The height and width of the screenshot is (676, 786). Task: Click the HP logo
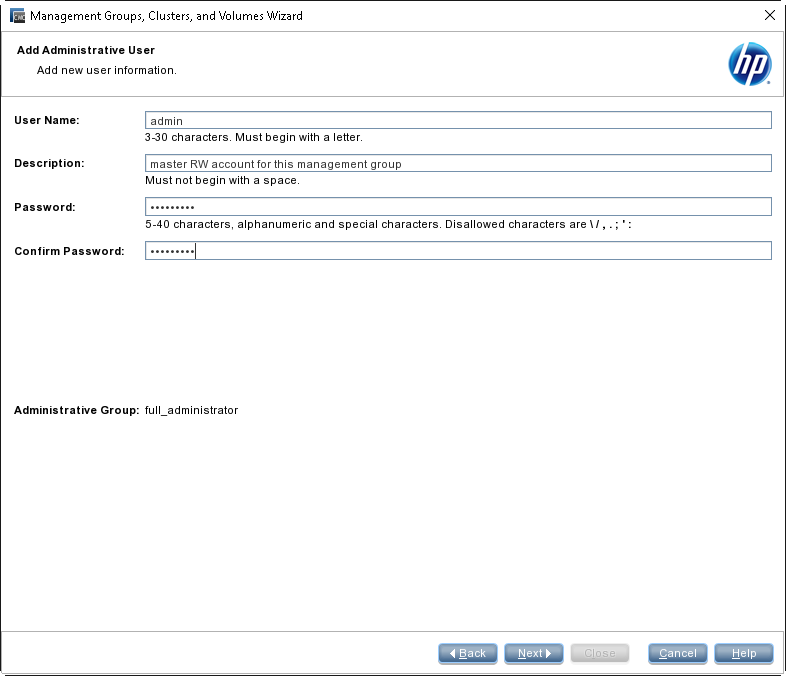[x=750, y=64]
